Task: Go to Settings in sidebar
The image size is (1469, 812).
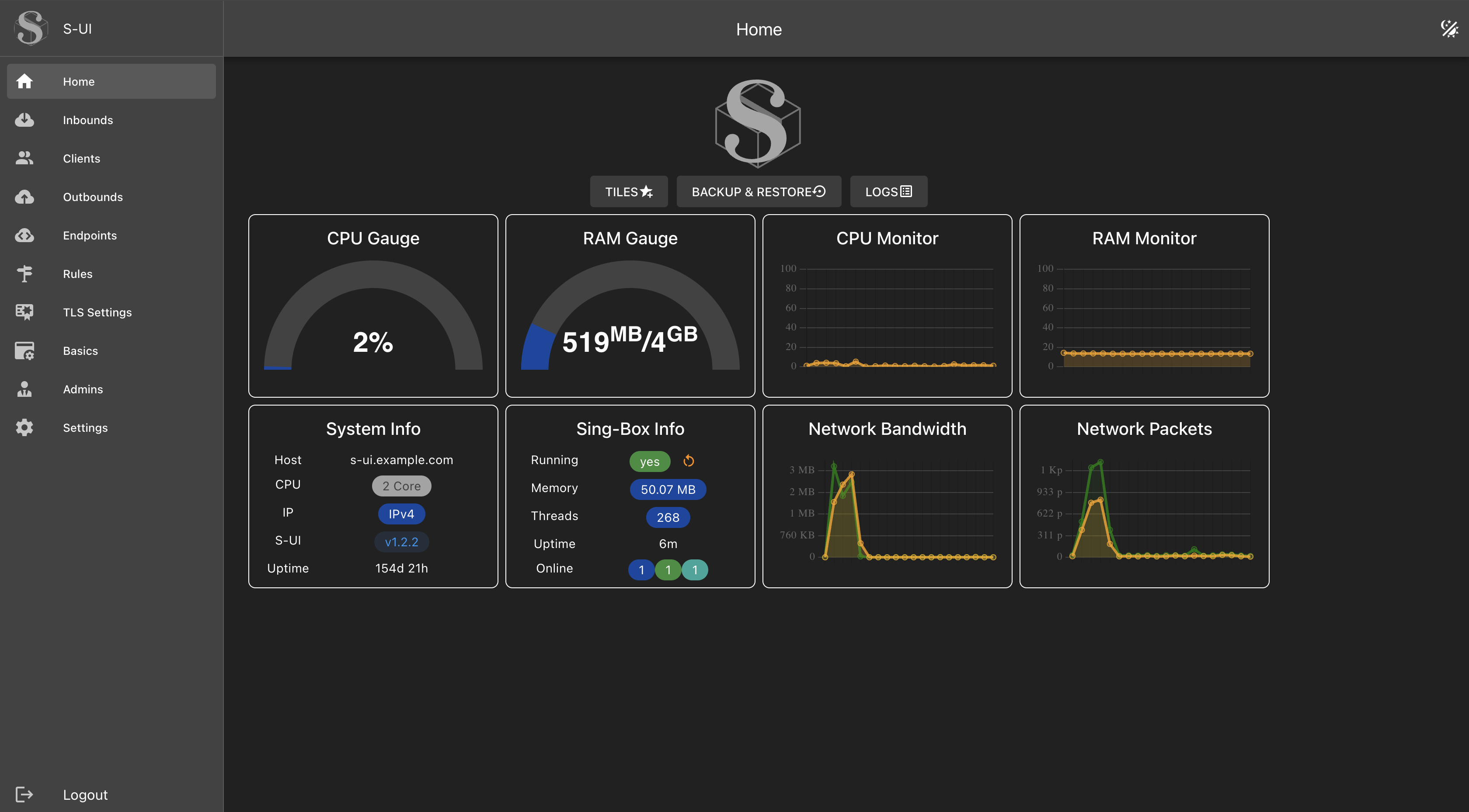Action: (x=85, y=428)
